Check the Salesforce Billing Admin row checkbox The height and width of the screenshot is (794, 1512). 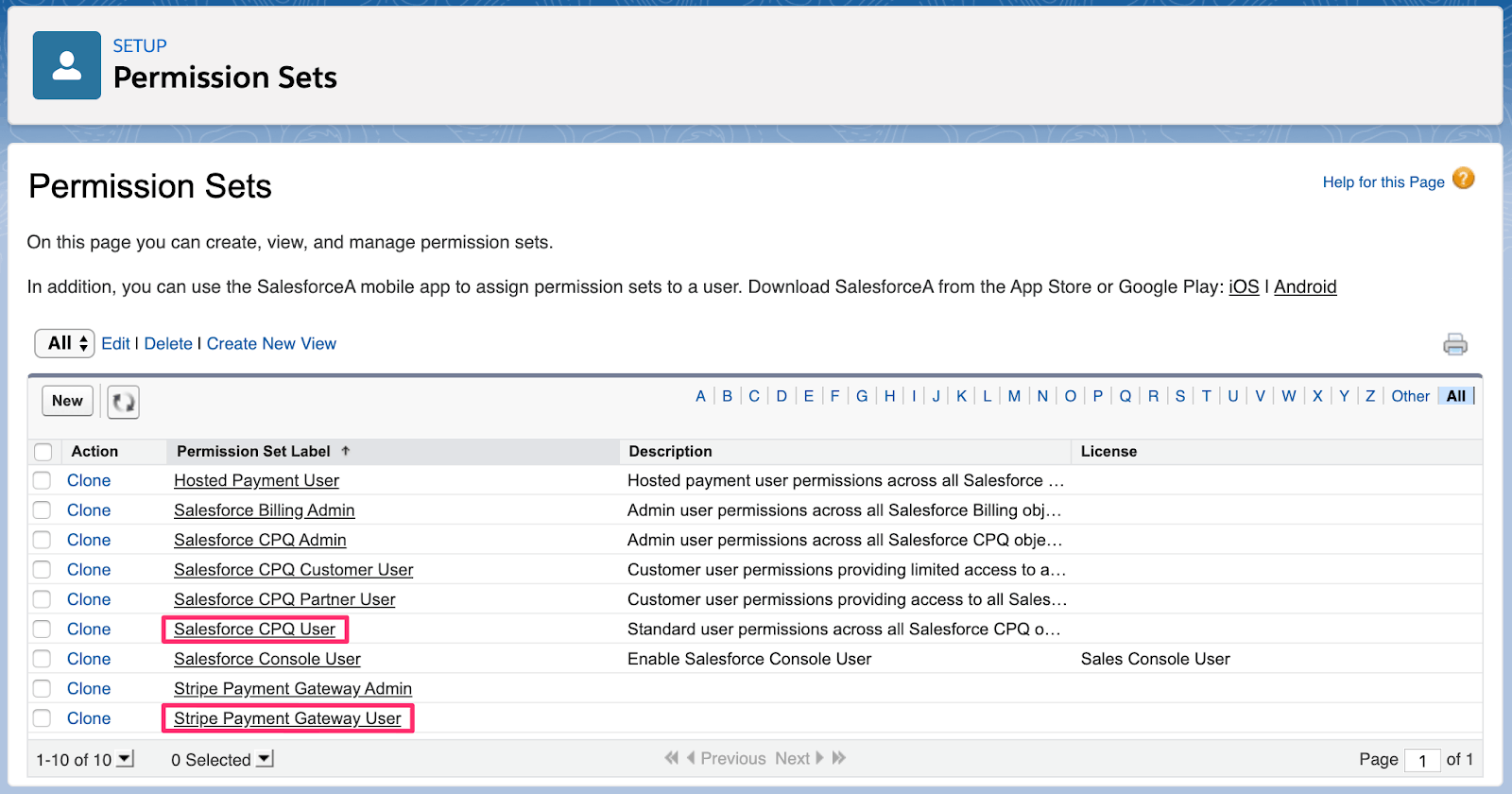tap(42, 510)
